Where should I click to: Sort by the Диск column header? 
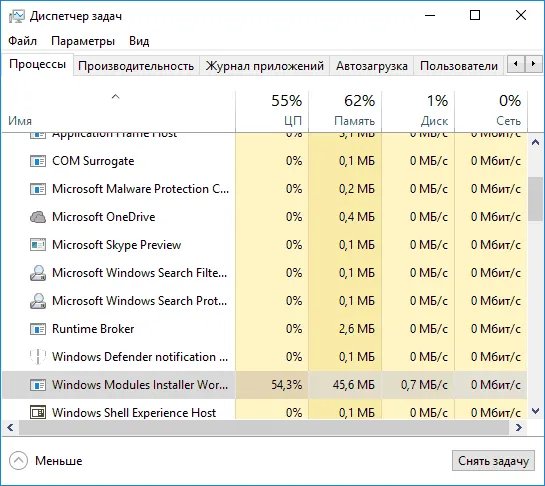coord(418,111)
